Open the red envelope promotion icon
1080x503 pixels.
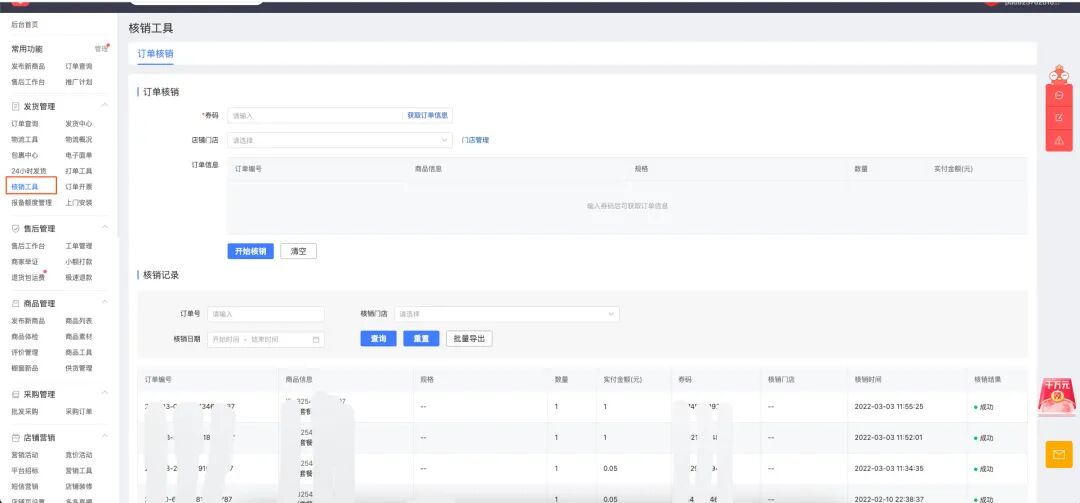1057,398
